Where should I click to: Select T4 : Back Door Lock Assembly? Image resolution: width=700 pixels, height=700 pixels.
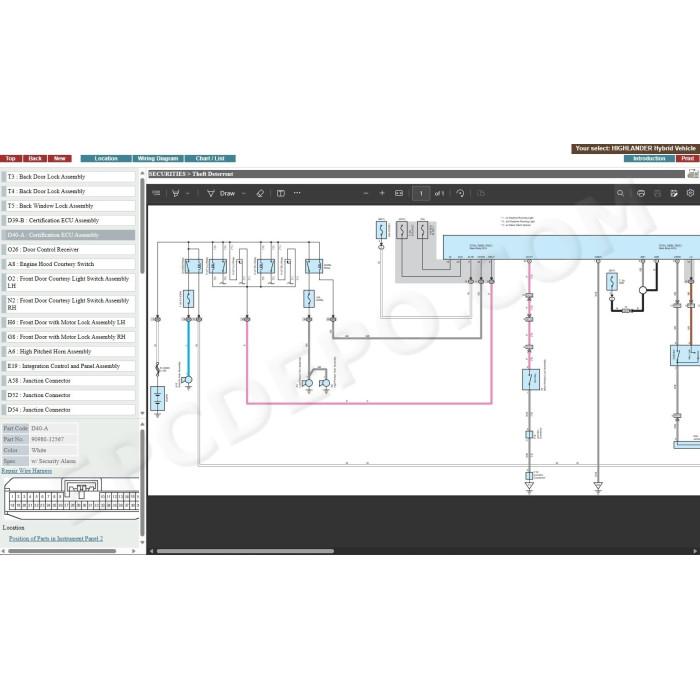pos(68,191)
